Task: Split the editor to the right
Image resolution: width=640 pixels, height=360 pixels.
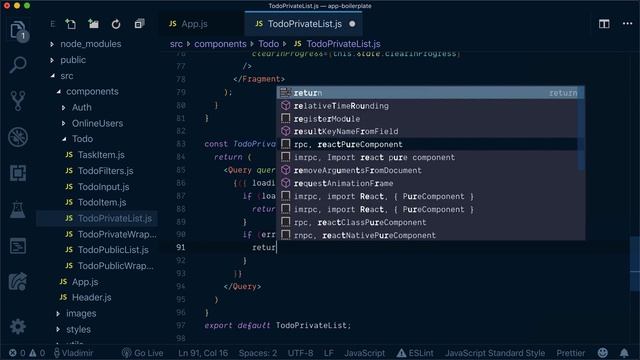Action: point(604,24)
